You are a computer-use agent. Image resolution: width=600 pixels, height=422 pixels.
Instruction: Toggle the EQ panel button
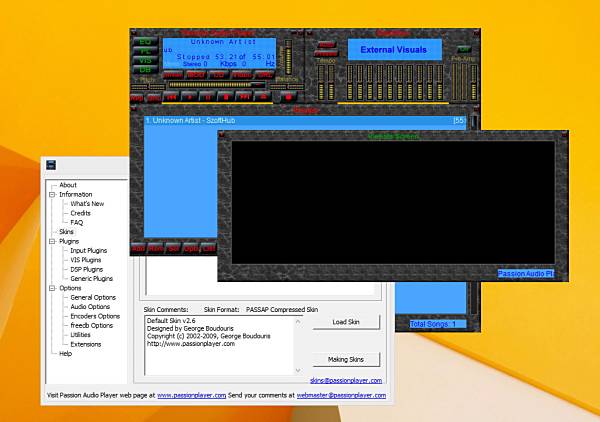(x=144, y=41)
